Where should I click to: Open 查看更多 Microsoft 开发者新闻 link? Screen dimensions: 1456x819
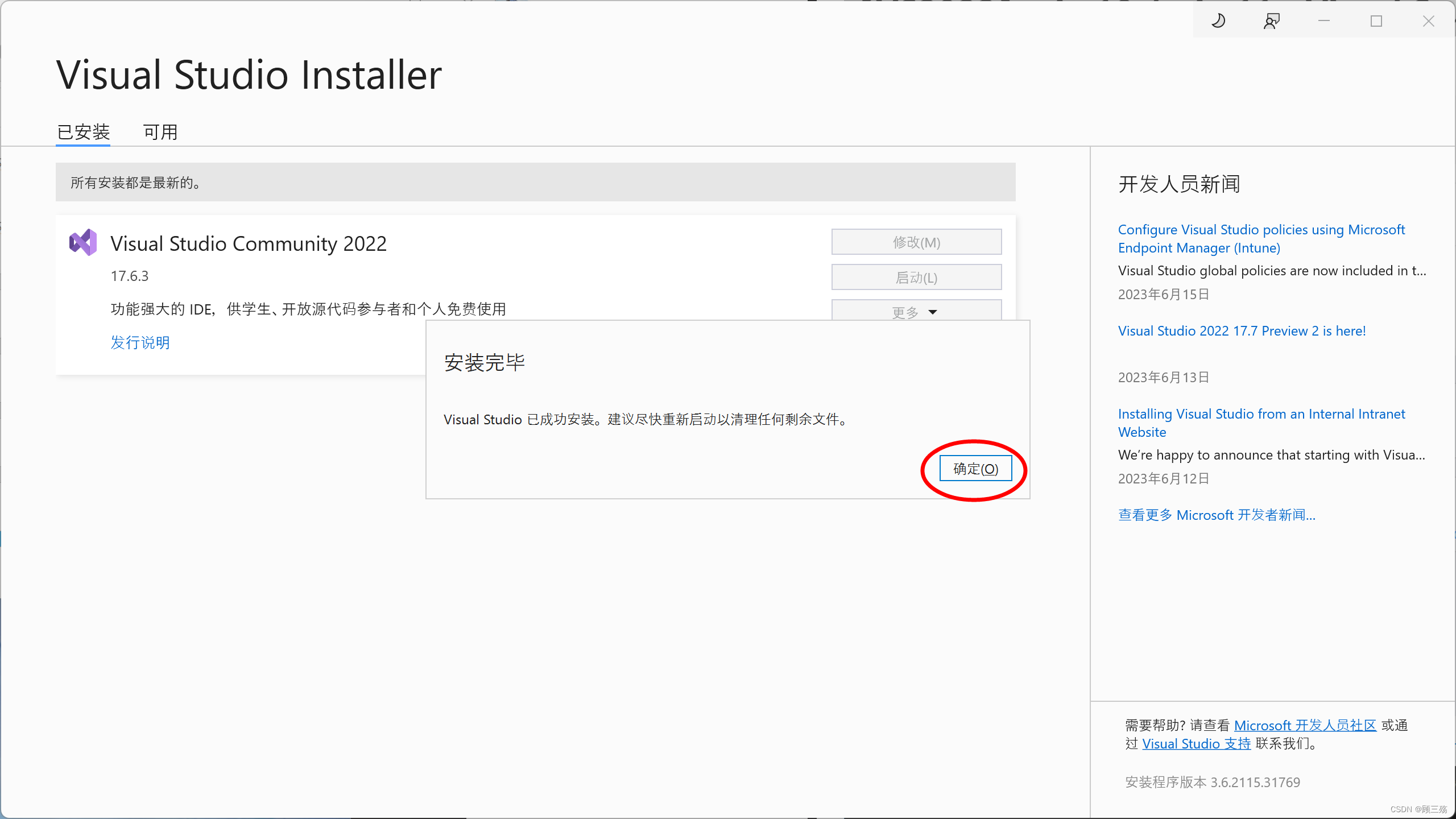1217,515
